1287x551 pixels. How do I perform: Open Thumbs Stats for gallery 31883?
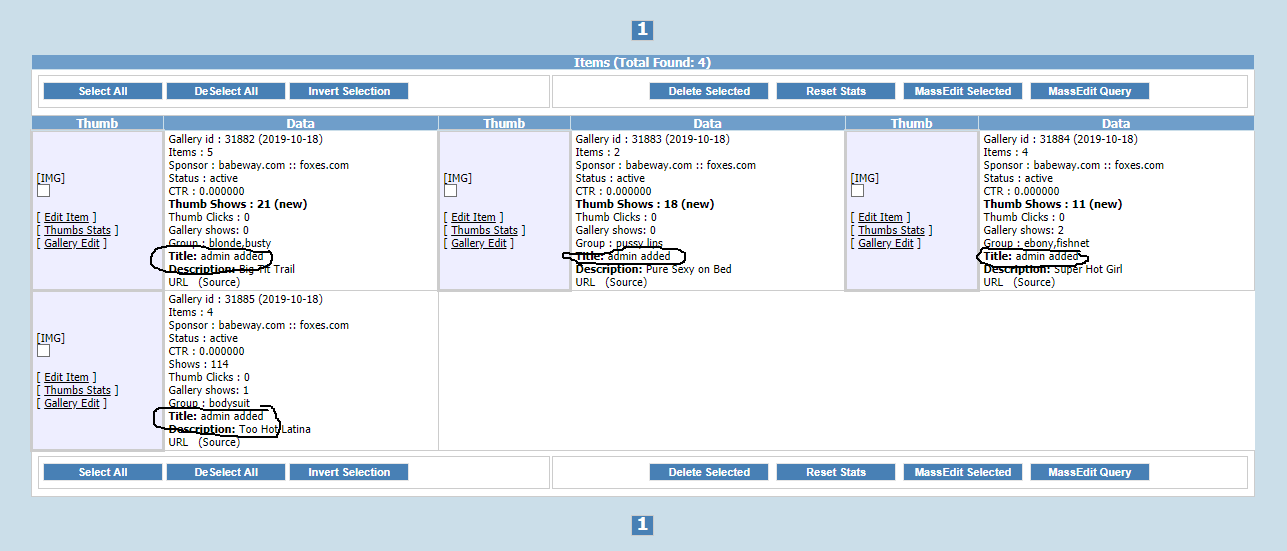point(485,230)
